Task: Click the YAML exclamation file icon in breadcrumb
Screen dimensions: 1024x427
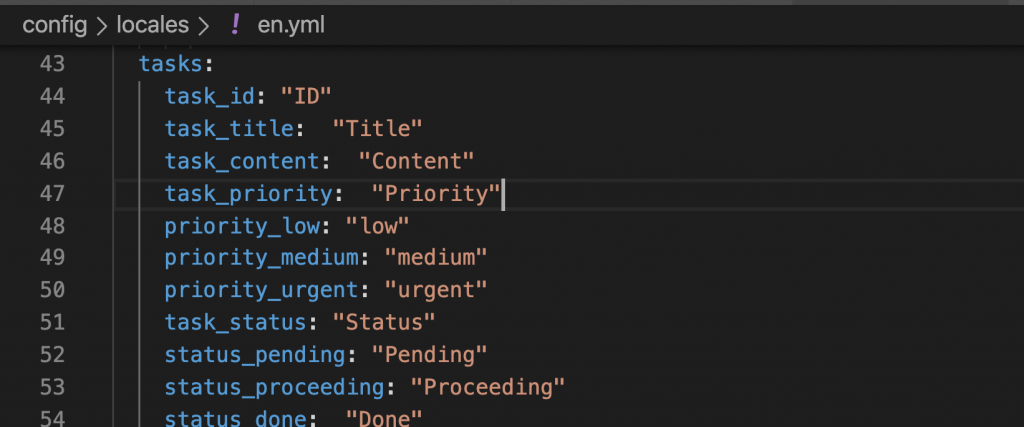Action: 235,26
